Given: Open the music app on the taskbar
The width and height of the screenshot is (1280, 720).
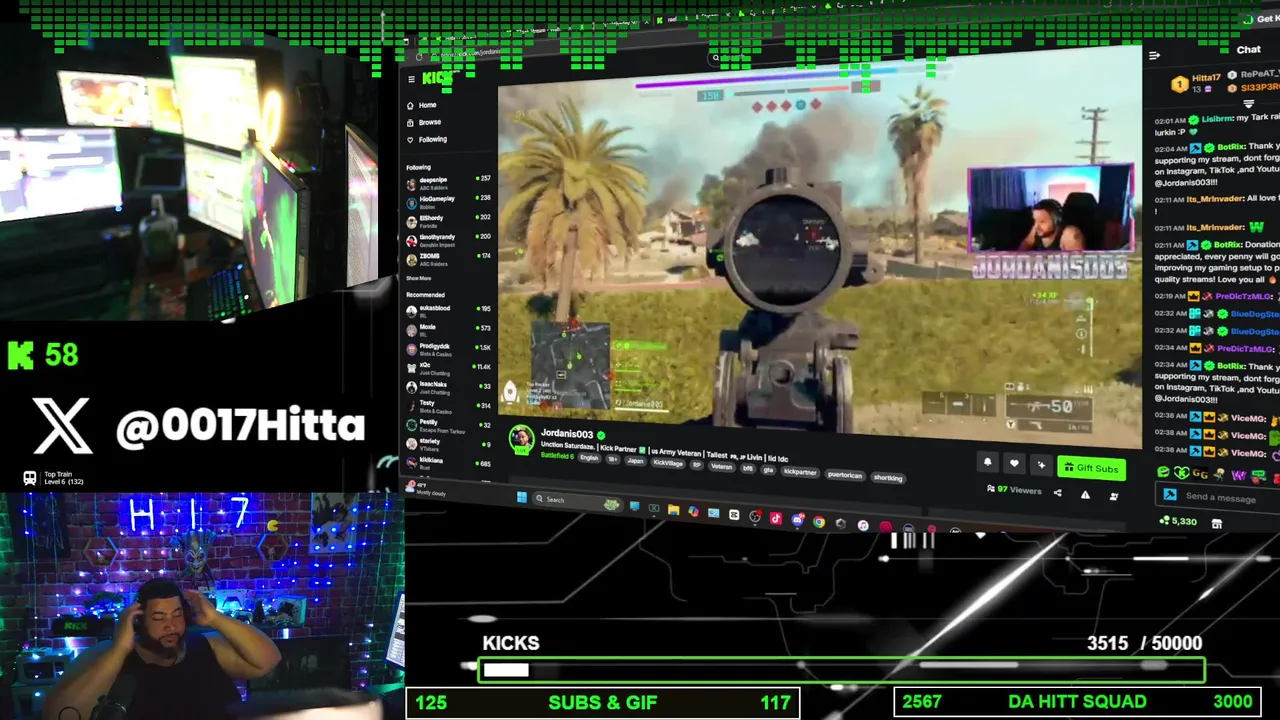Looking at the screenshot, I should tap(863, 525).
